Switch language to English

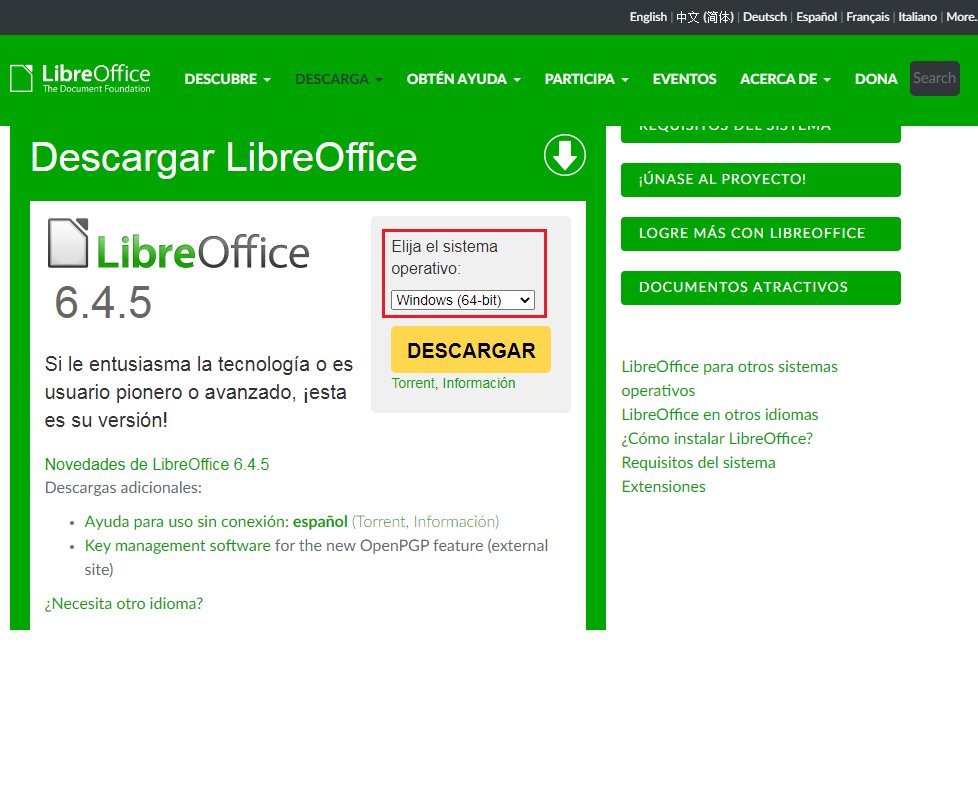648,17
